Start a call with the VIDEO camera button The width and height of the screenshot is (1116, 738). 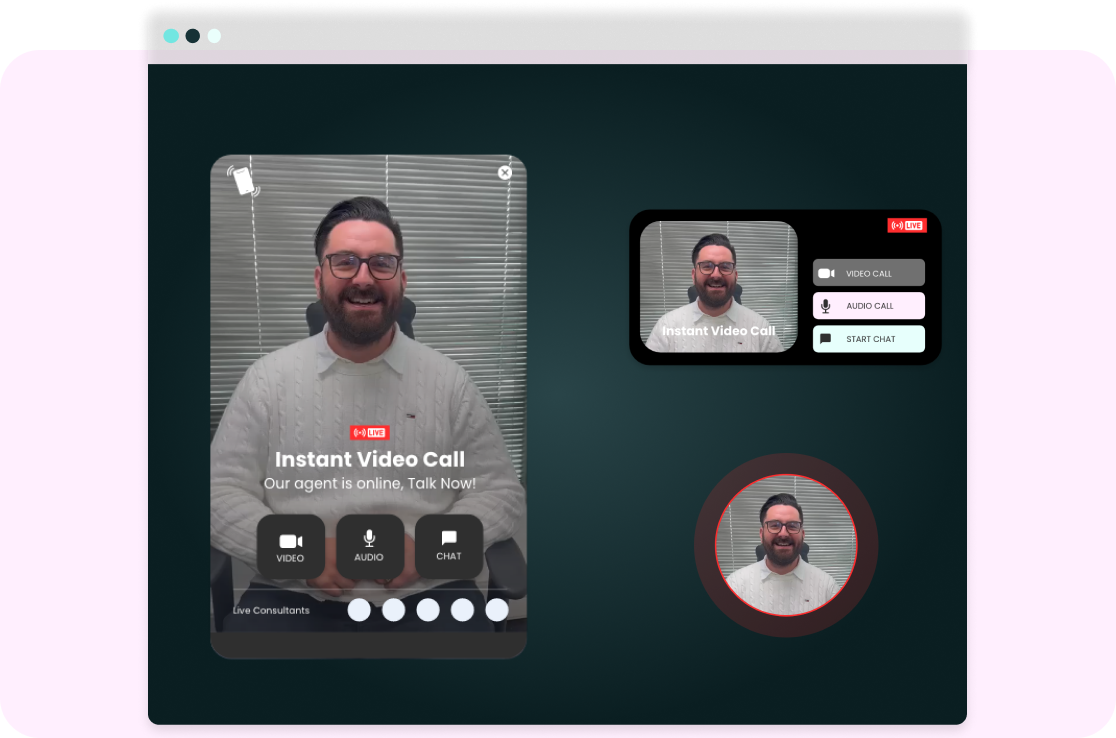pos(290,546)
